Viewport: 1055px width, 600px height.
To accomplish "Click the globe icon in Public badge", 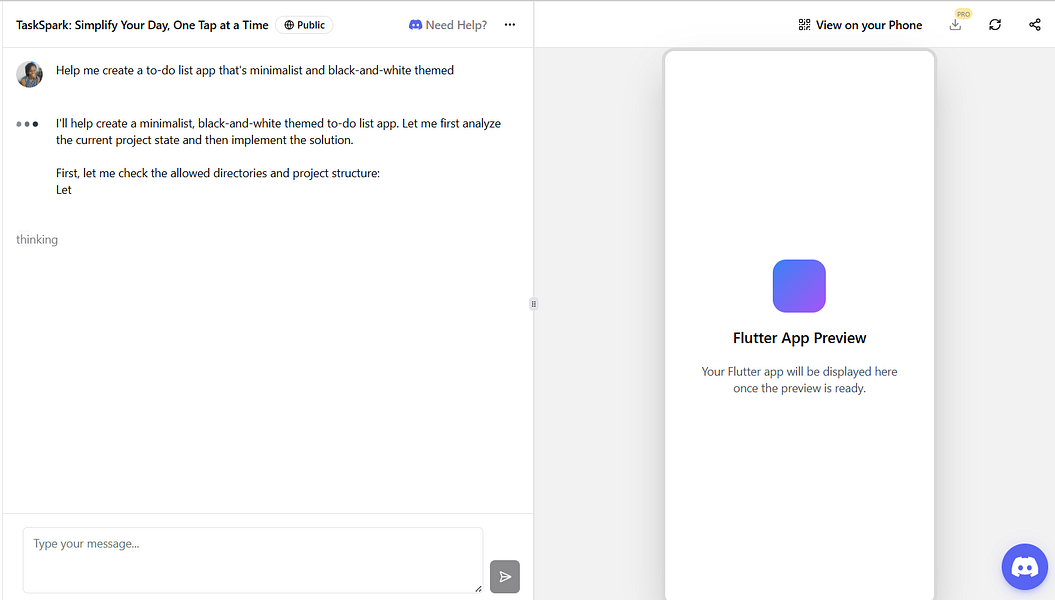I will pyautogui.click(x=289, y=25).
